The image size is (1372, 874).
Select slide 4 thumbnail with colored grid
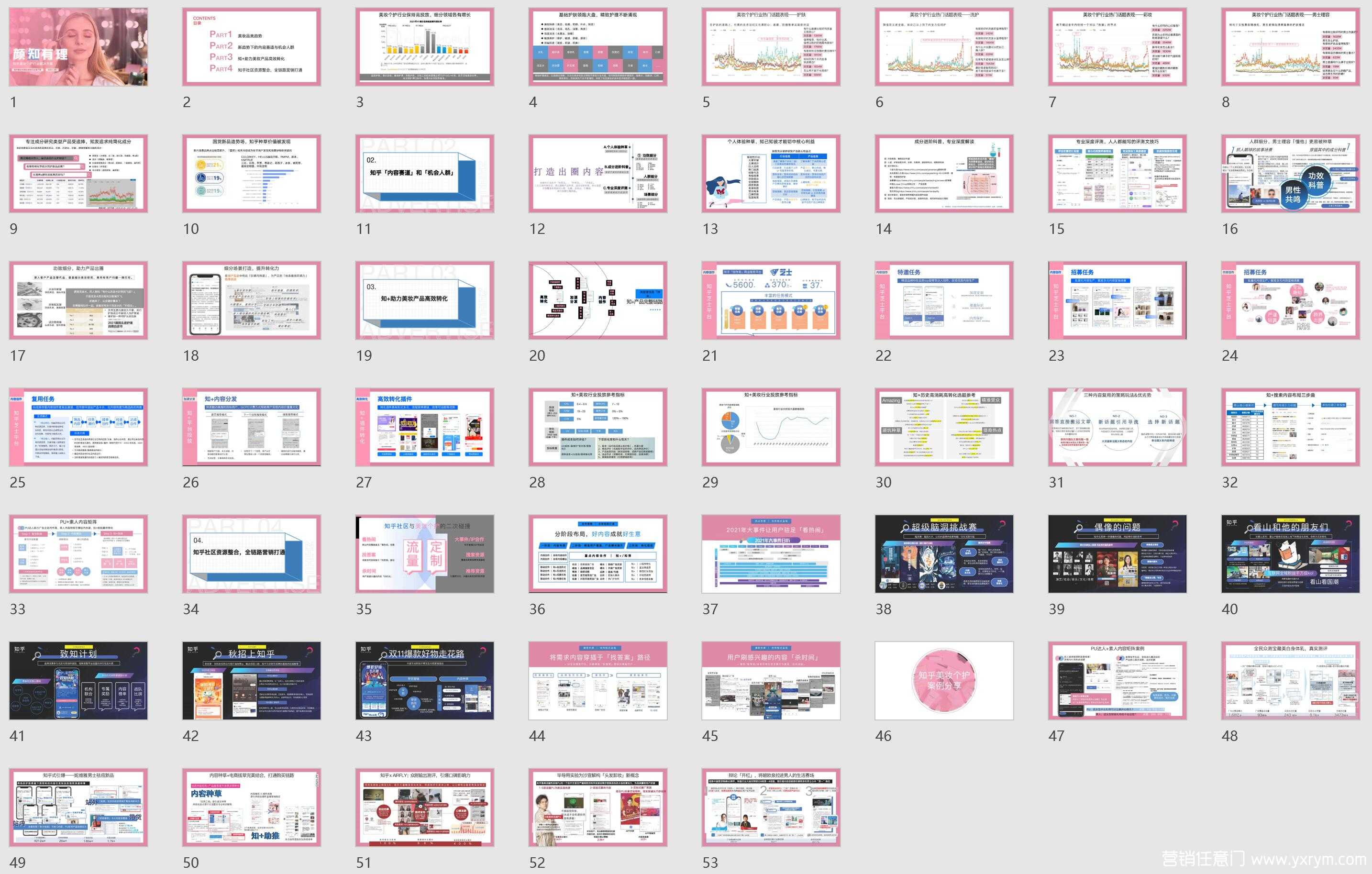click(597, 47)
